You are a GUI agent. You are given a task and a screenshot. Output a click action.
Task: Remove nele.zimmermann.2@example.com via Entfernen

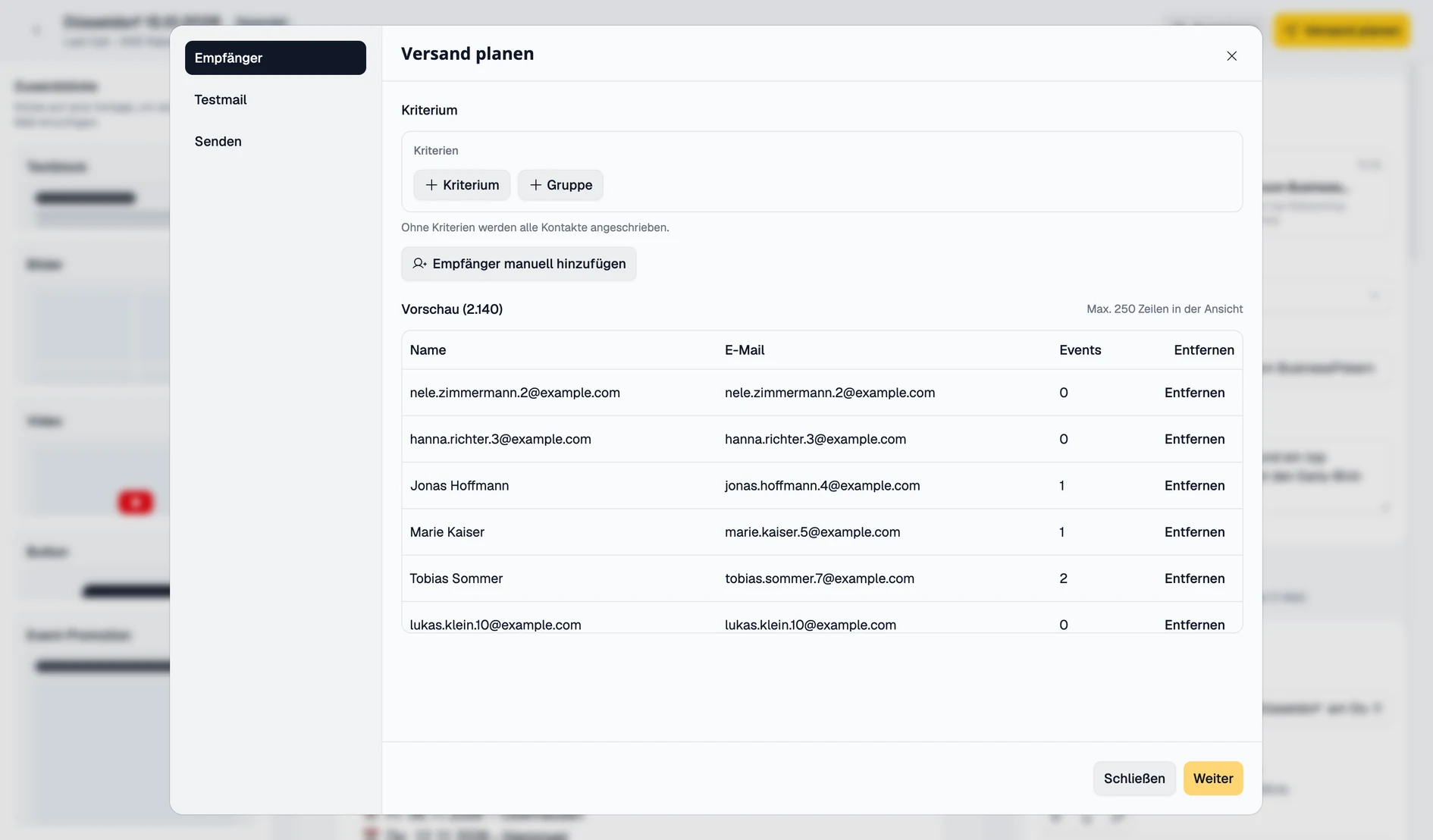pos(1194,393)
